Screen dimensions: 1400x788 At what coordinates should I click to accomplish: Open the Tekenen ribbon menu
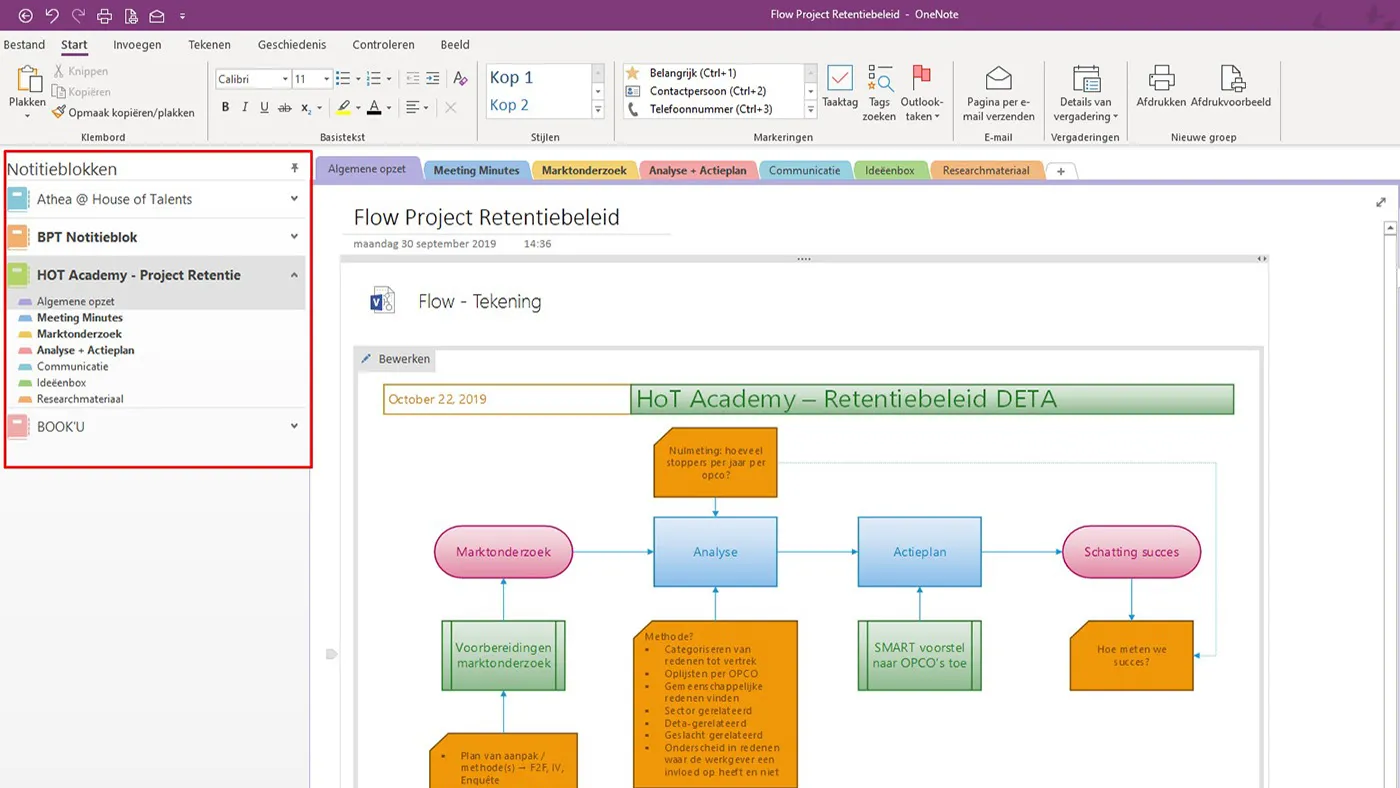pyautogui.click(x=209, y=45)
